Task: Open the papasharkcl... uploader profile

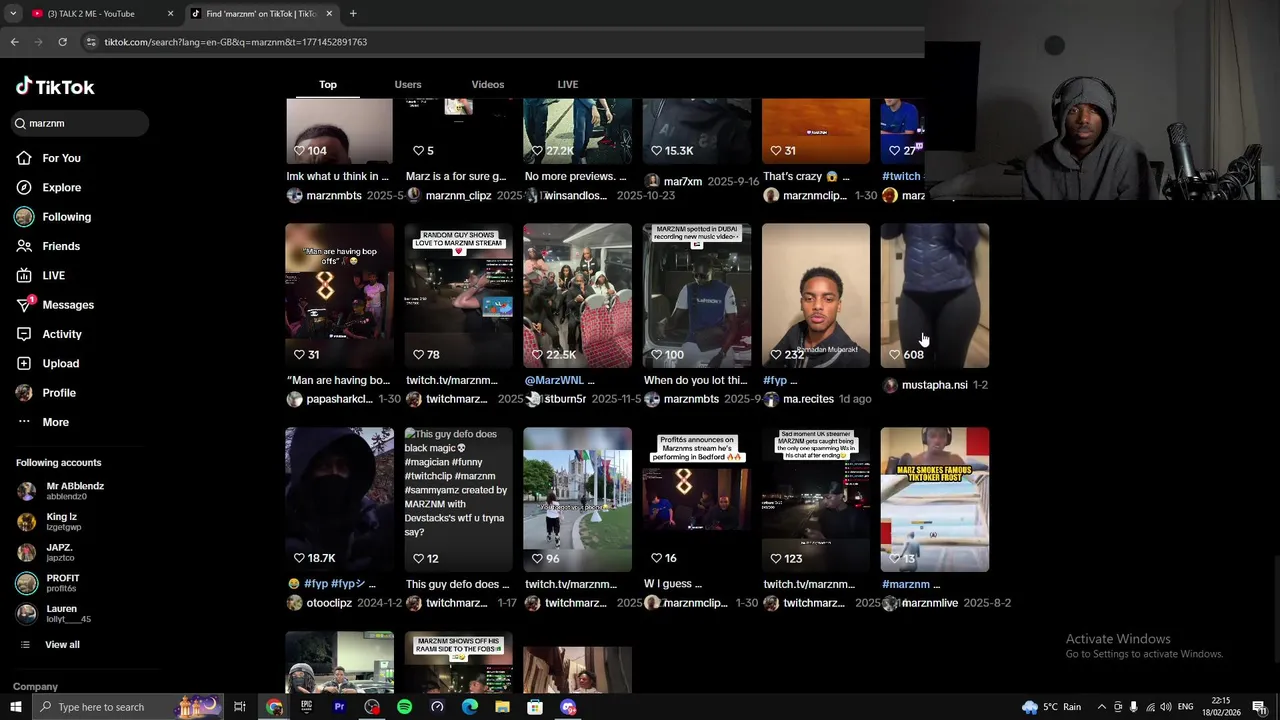Action: (339, 399)
